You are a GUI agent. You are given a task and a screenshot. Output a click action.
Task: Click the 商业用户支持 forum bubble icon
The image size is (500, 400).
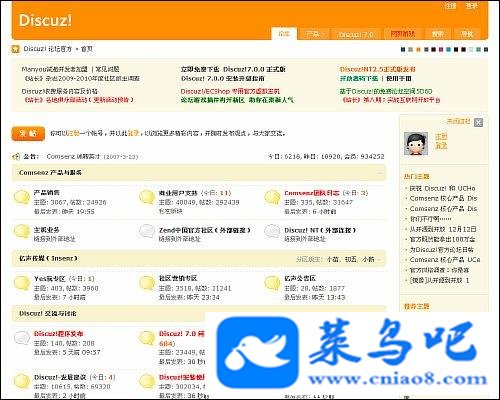tap(147, 197)
